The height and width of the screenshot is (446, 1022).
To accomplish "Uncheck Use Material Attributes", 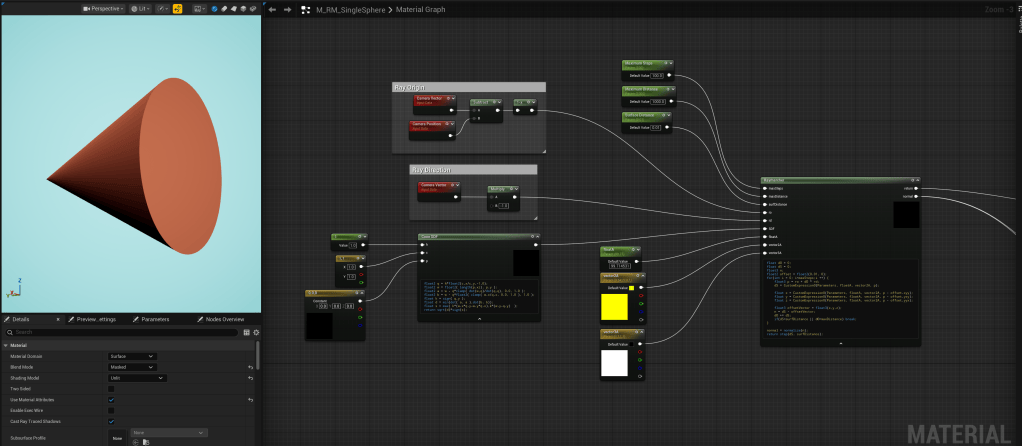I will tap(111, 400).
